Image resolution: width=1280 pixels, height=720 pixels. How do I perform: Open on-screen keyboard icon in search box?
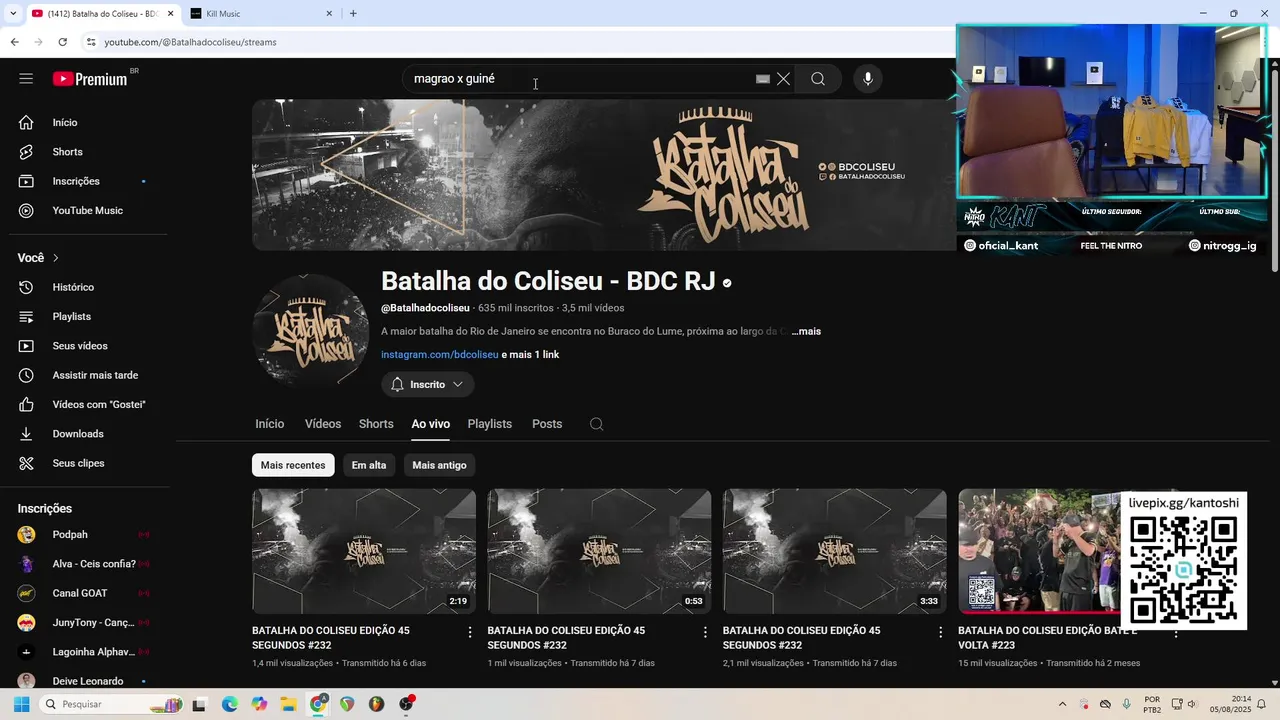(763, 79)
